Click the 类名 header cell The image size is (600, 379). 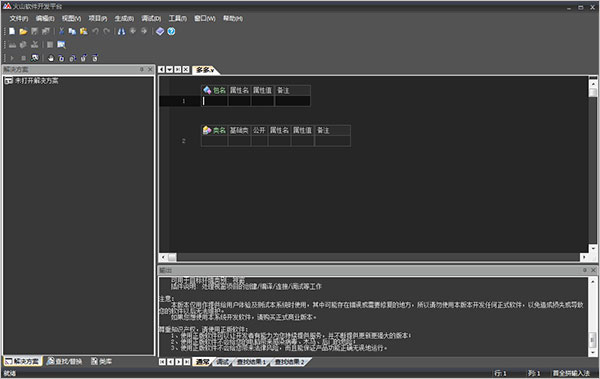click(214, 131)
